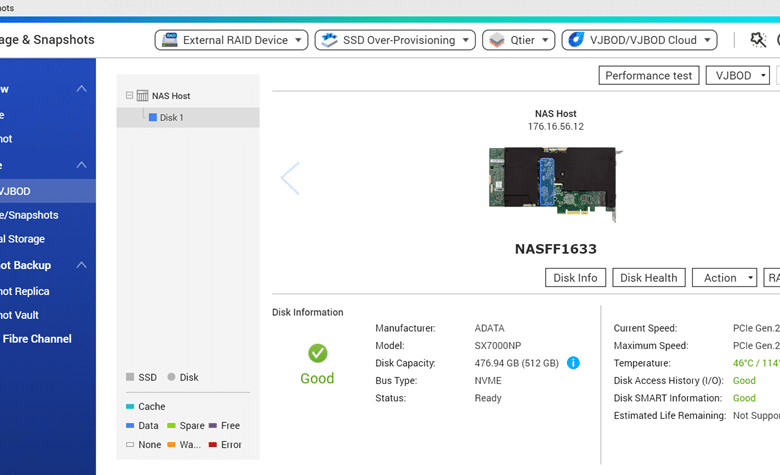
Task: Select Disk 1 in the tree
Action: point(188,117)
